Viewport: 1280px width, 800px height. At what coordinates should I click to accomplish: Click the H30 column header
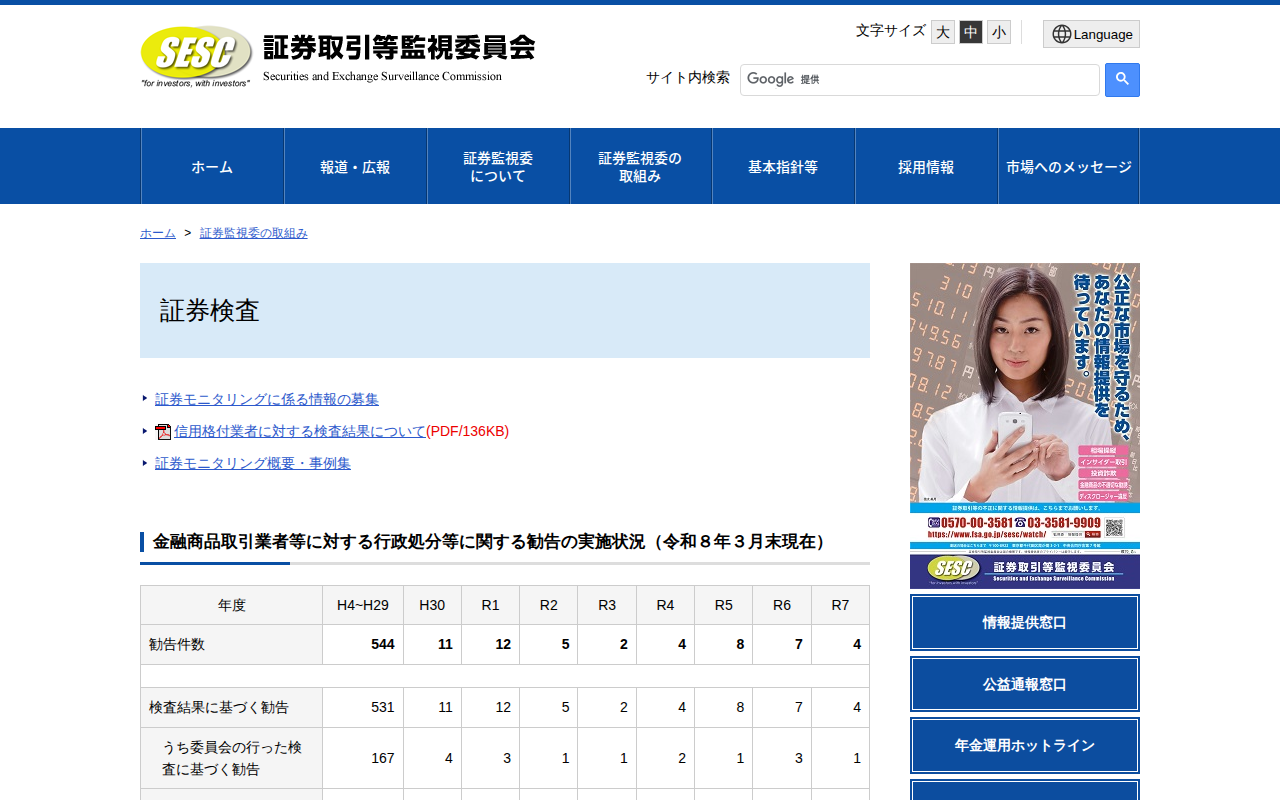(x=432, y=605)
